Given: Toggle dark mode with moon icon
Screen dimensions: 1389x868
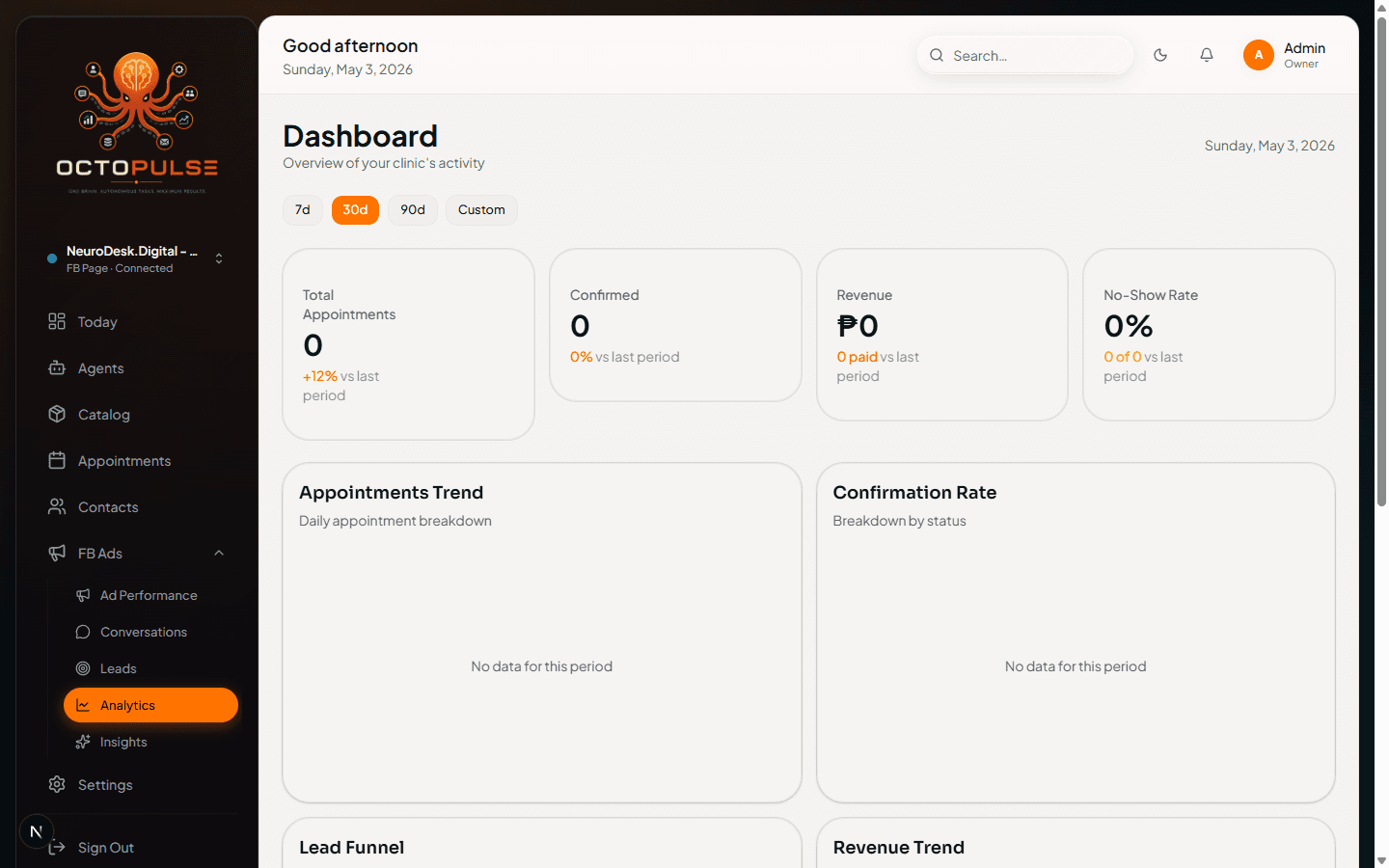Looking at the screenshot, I should tap(1160, 55).
